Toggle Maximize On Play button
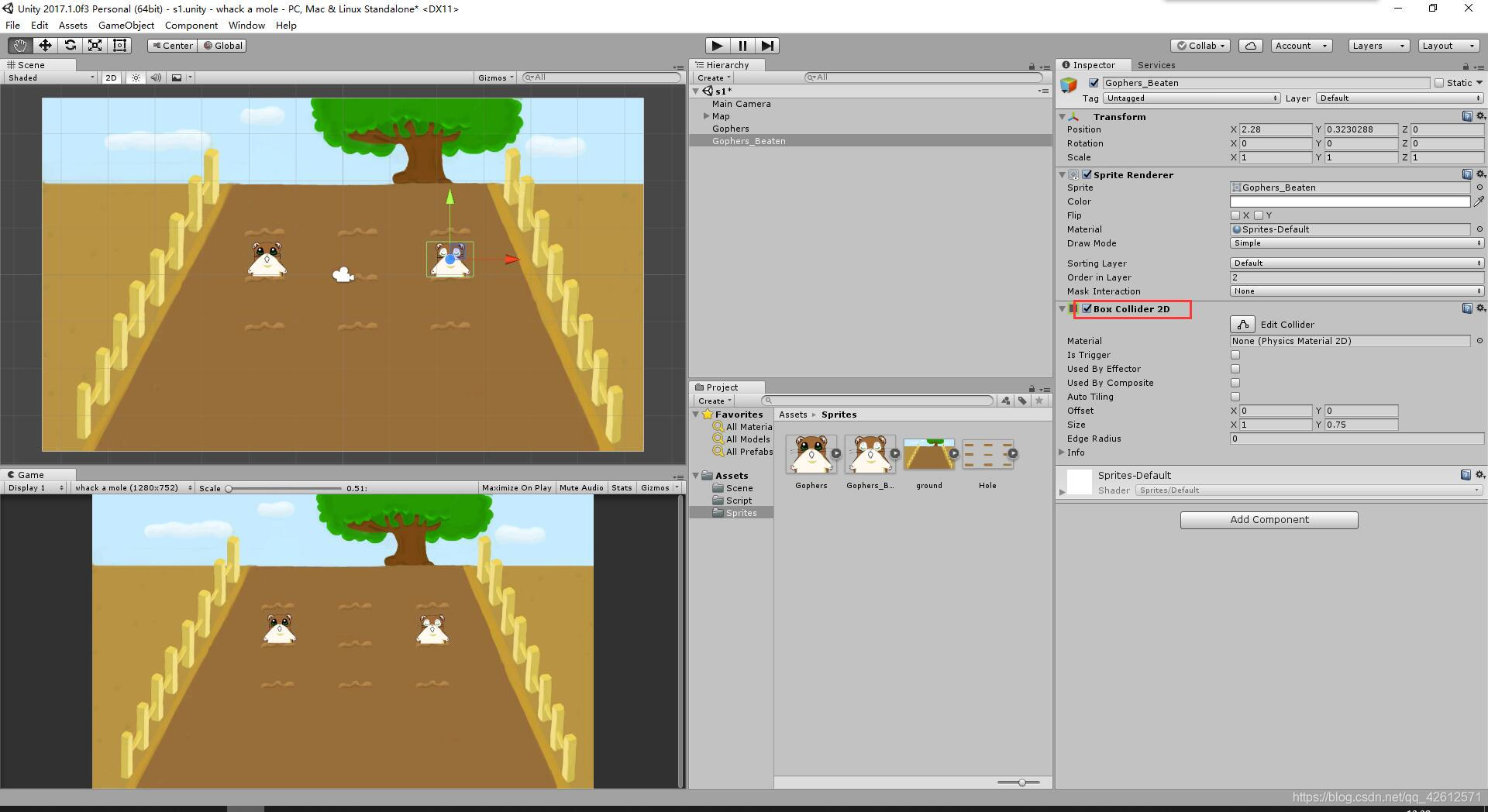Viewport: 1488px width, 812px height. (x=516, y=488)
